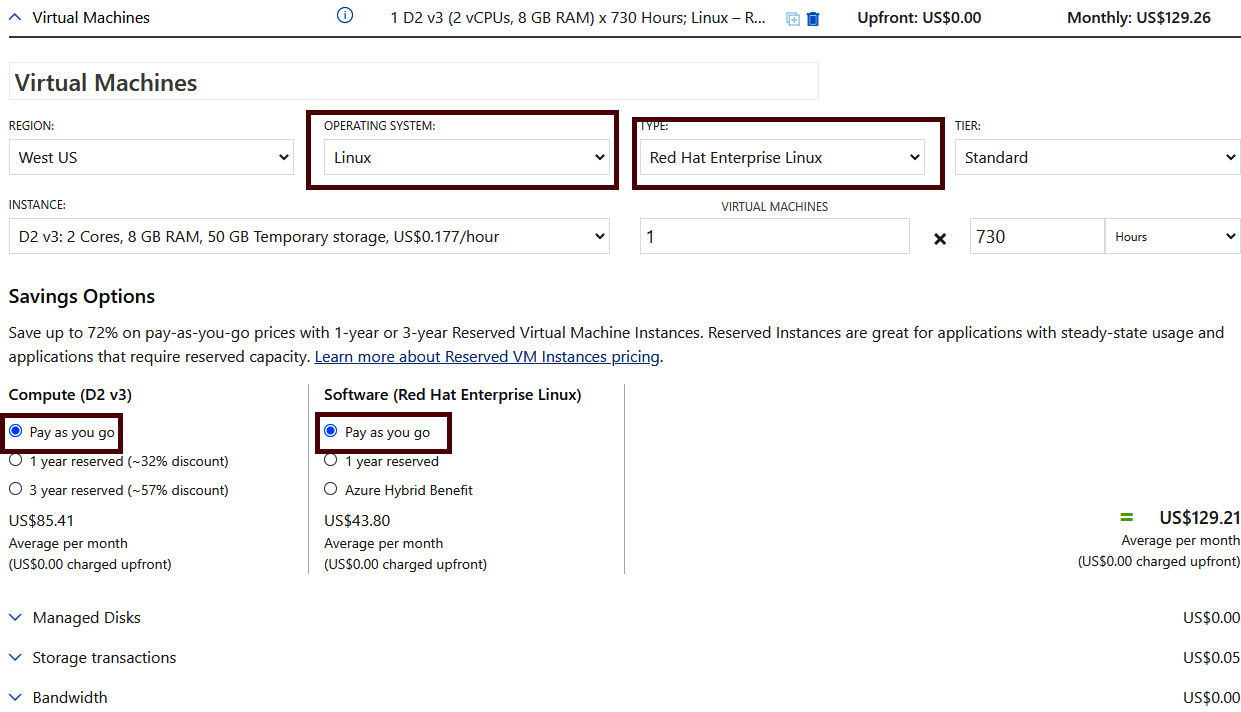Open the Hours unit dropdown

pos(1172,236)
